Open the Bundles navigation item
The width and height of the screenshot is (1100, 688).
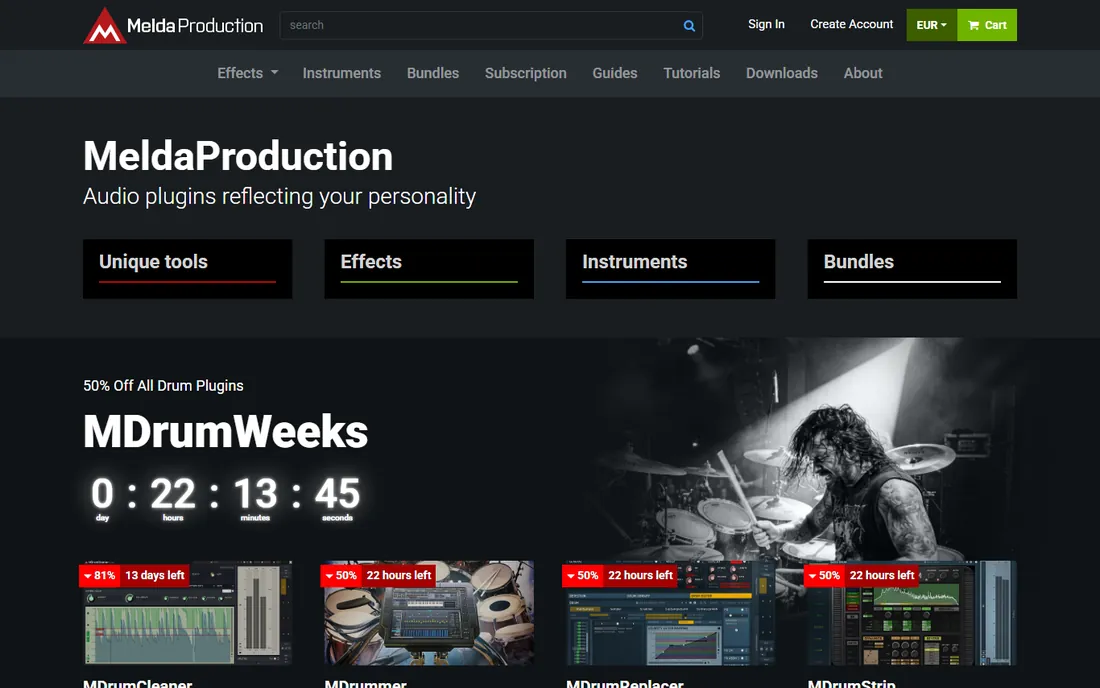click(x=433, y=73)
